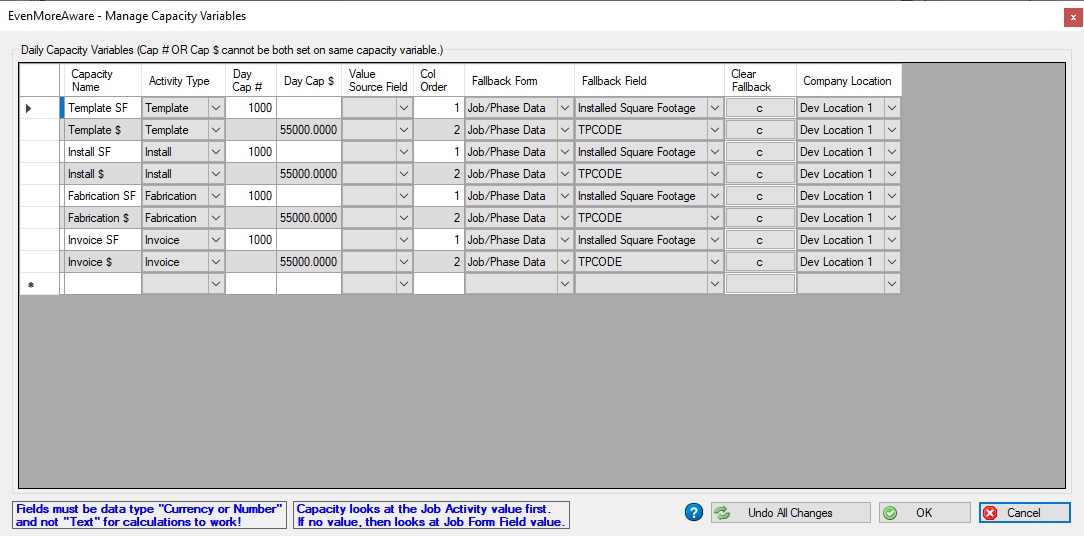The width and height of the screenshot is (1084, 538).
Task: Click the green refresh icon on Undo All Changes
Action: pyautogui.click(x=722, y=512)
